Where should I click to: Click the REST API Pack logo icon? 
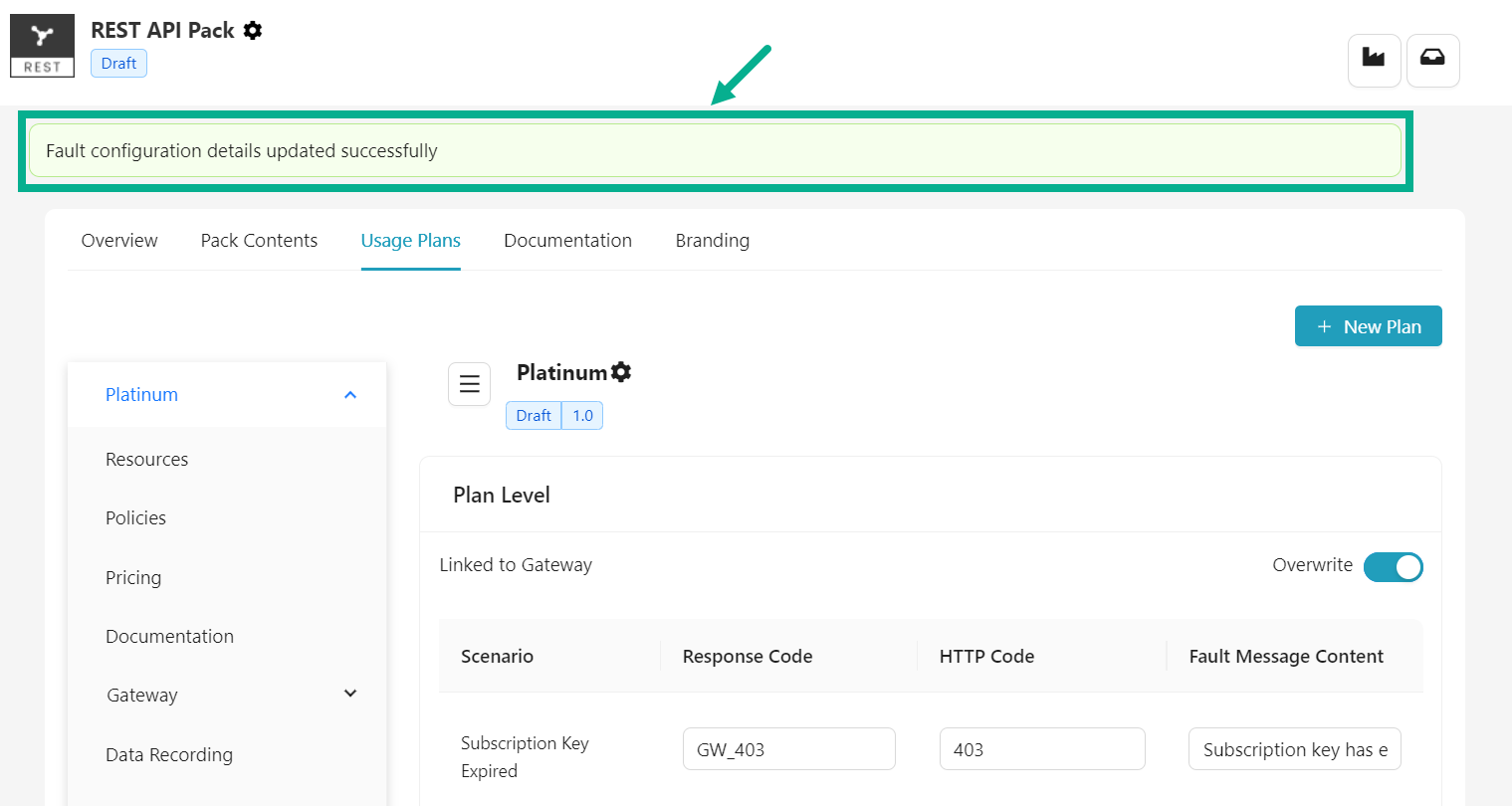coord(42,46)
